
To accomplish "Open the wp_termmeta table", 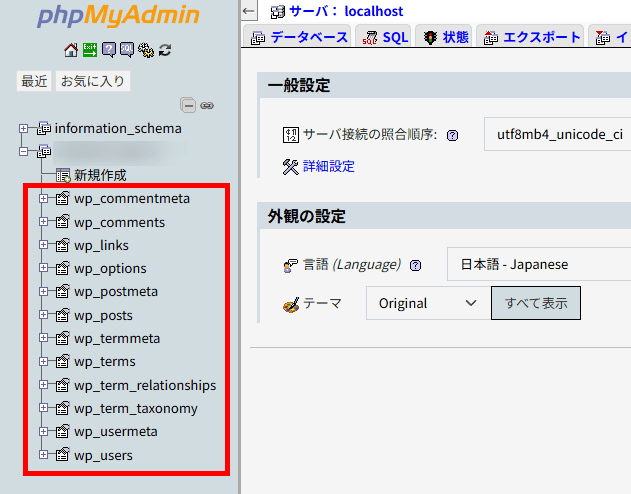I will (117, 339).
